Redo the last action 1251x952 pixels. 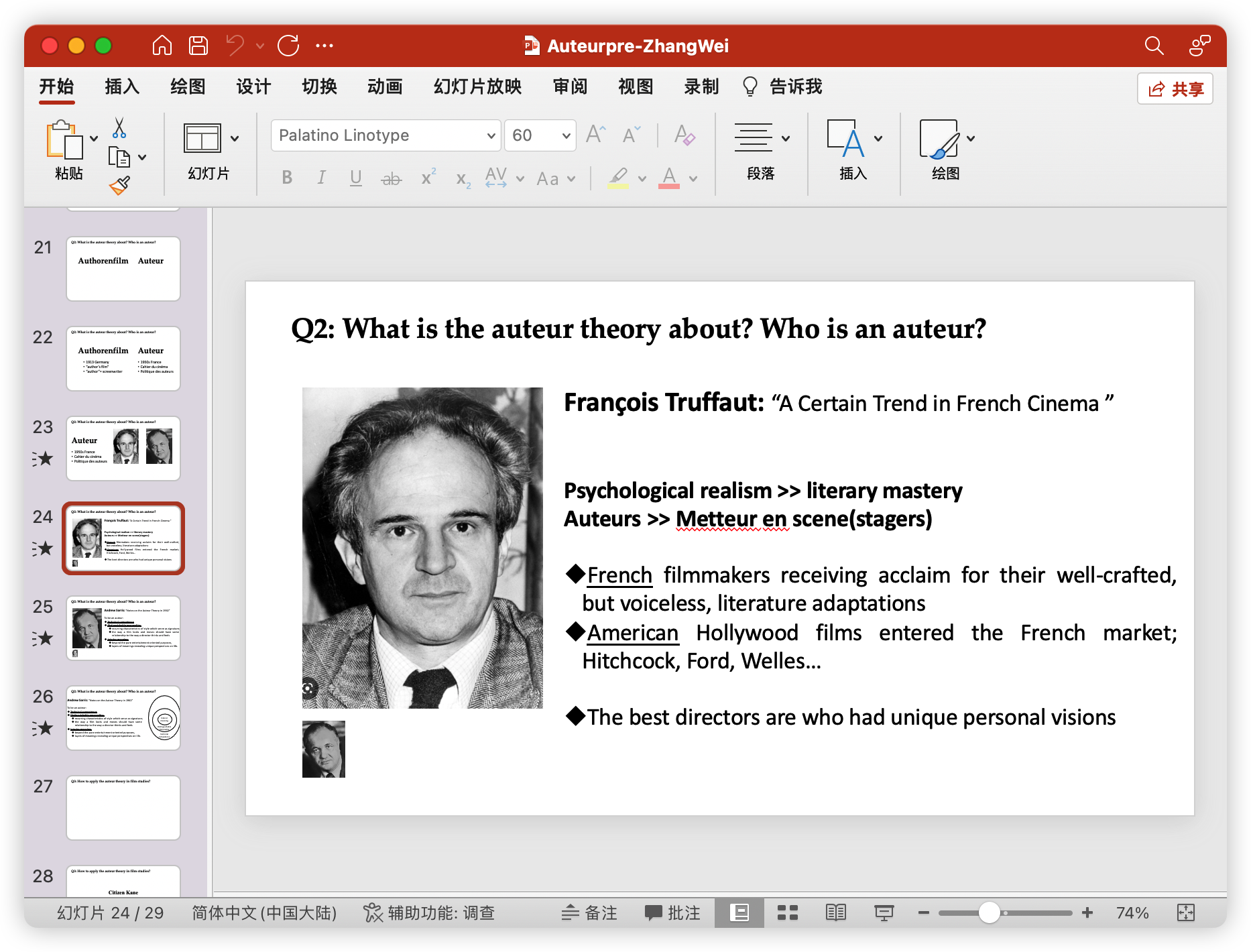288,46
